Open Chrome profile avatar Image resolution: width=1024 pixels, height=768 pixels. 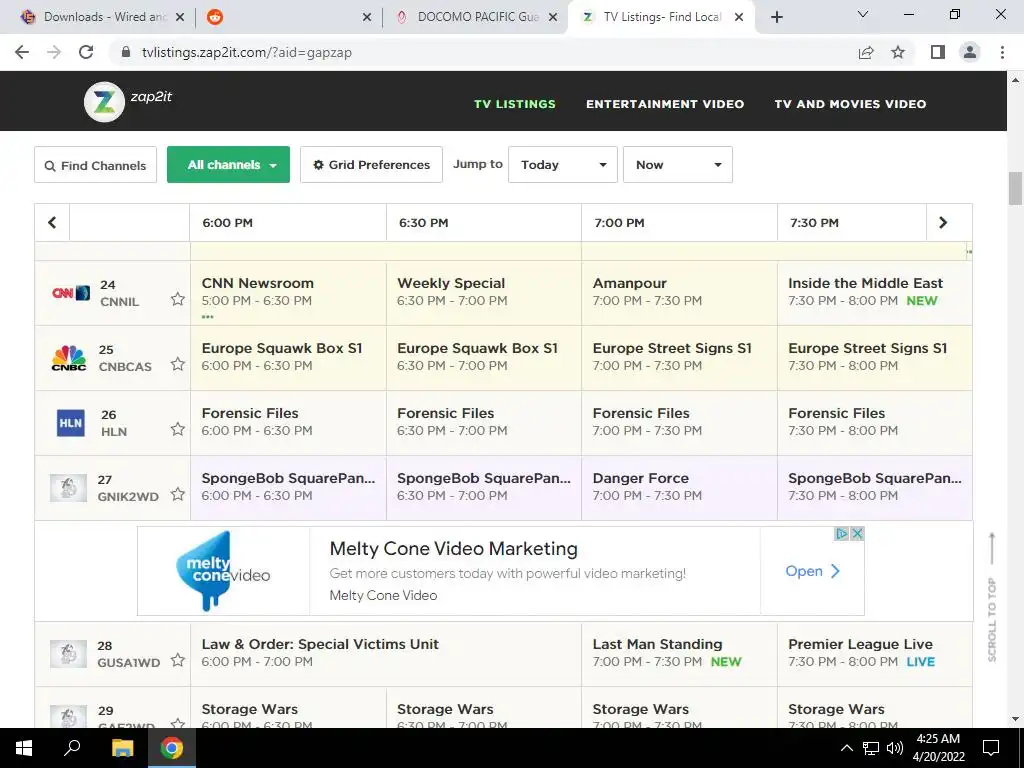click(x=970, y=52)
